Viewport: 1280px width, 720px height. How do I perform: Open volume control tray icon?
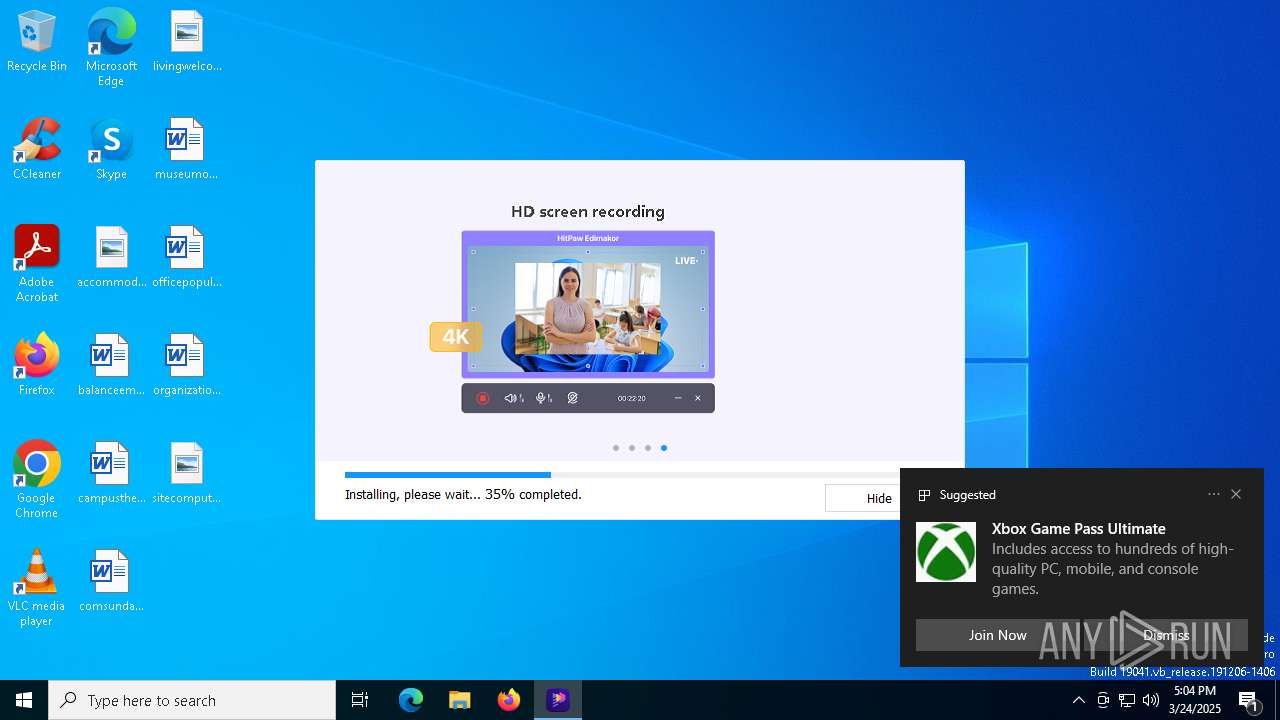(1151, 700)
